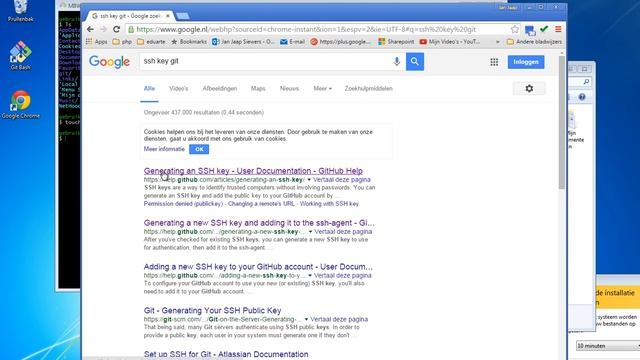Click the Google logo
Screen dimensions: 640x360
[109, 62]
